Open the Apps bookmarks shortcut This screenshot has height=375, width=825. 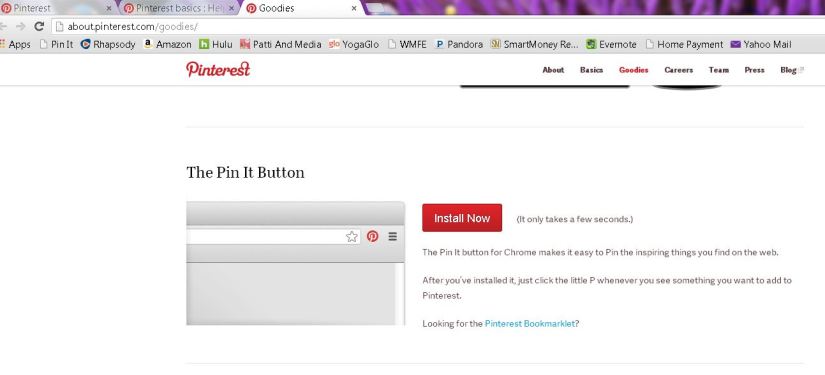coord(16,45)
